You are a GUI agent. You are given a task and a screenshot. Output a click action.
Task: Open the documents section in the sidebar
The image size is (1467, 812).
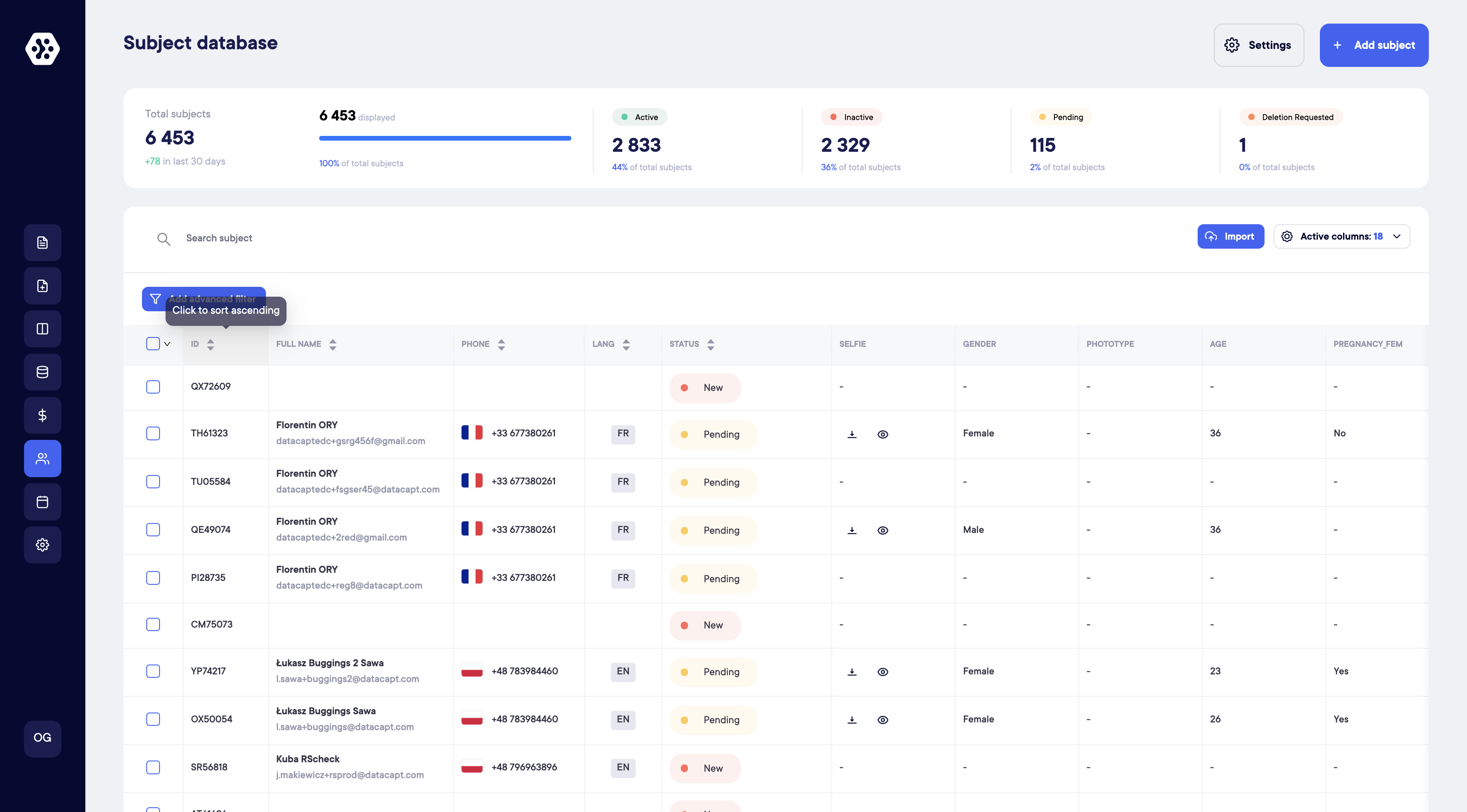pyautogui.click(x=42, y=242)
